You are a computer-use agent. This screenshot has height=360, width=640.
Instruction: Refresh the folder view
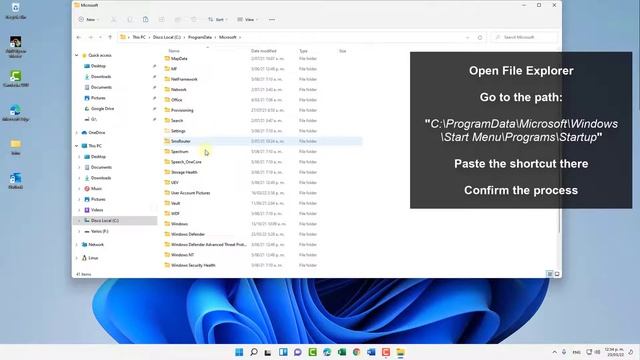point(480,37)
